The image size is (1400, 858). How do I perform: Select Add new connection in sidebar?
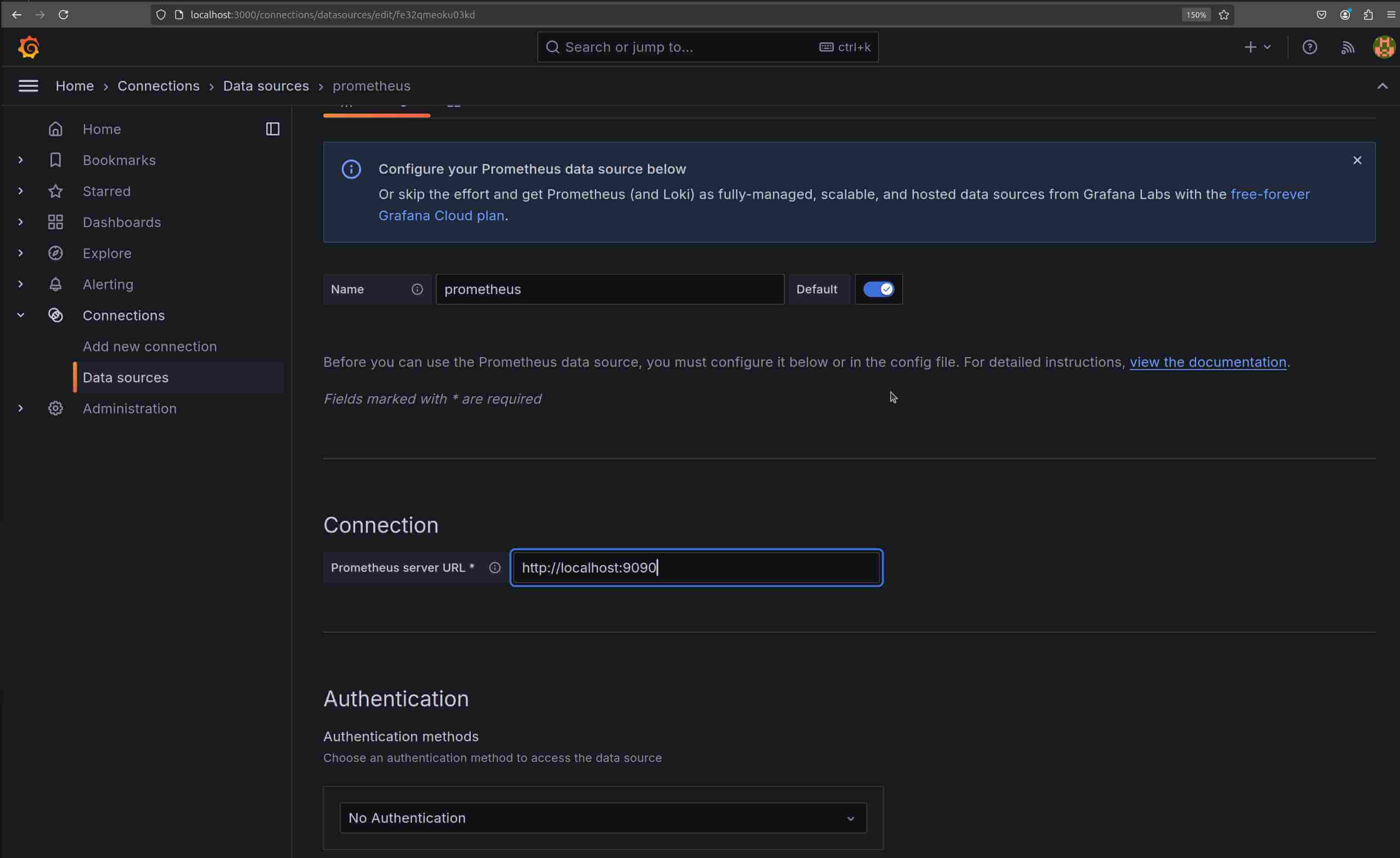point(150,346)
